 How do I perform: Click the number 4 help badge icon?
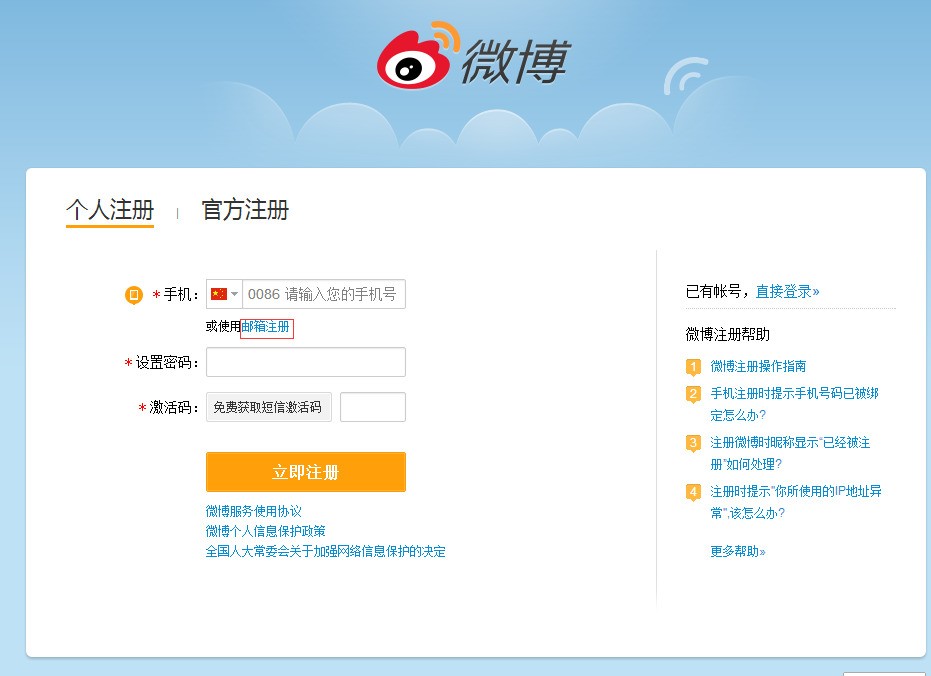click(693, 492)
